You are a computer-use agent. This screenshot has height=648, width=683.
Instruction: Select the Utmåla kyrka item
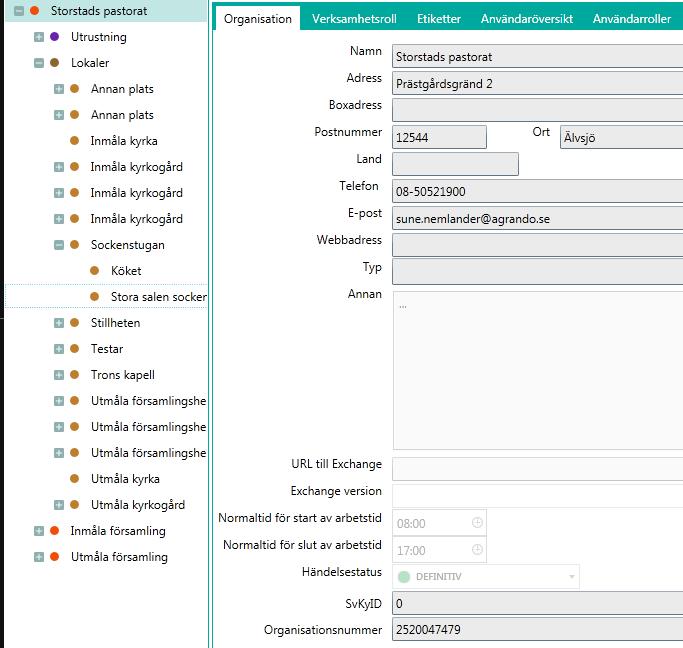click(125, 479)
